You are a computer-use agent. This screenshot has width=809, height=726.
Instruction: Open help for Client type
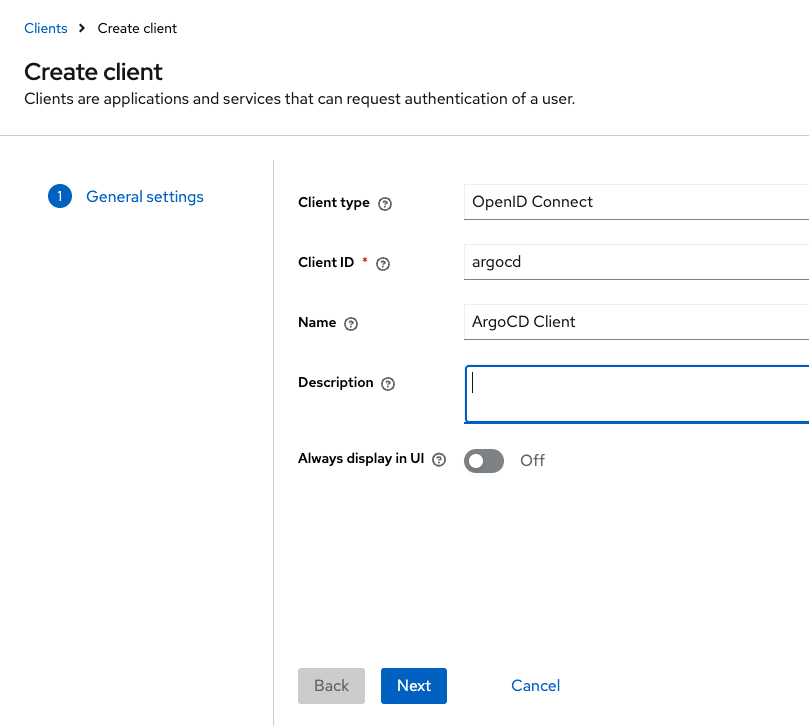pyautogui.click(x=385, y=204)
